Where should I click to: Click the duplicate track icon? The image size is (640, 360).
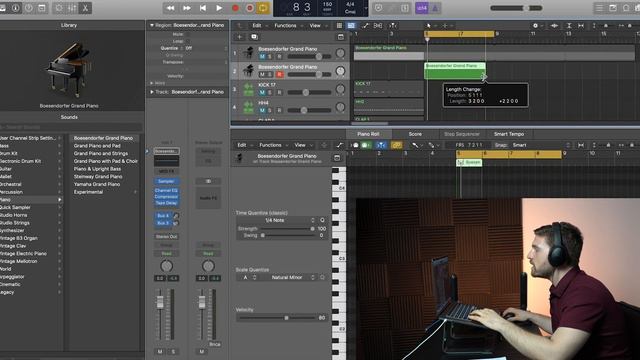click(x=254, y=37)
